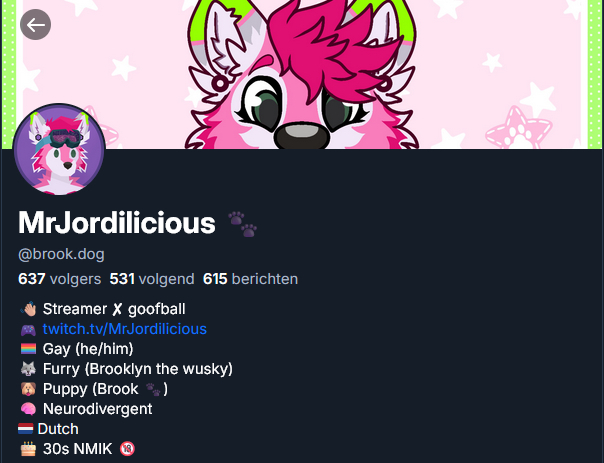604x463 pixels.
Task: Click the rainbow pride flag emoji
Action: (x=28, y=349)
